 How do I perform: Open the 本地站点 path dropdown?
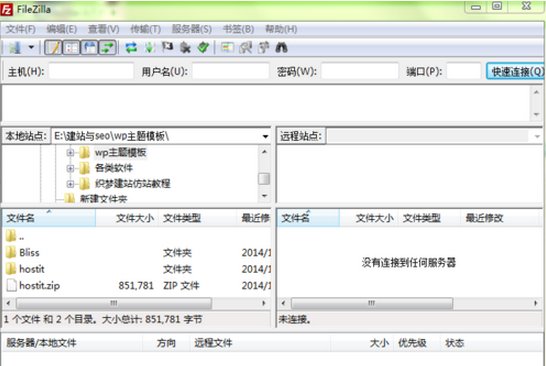tap(265, 136)
